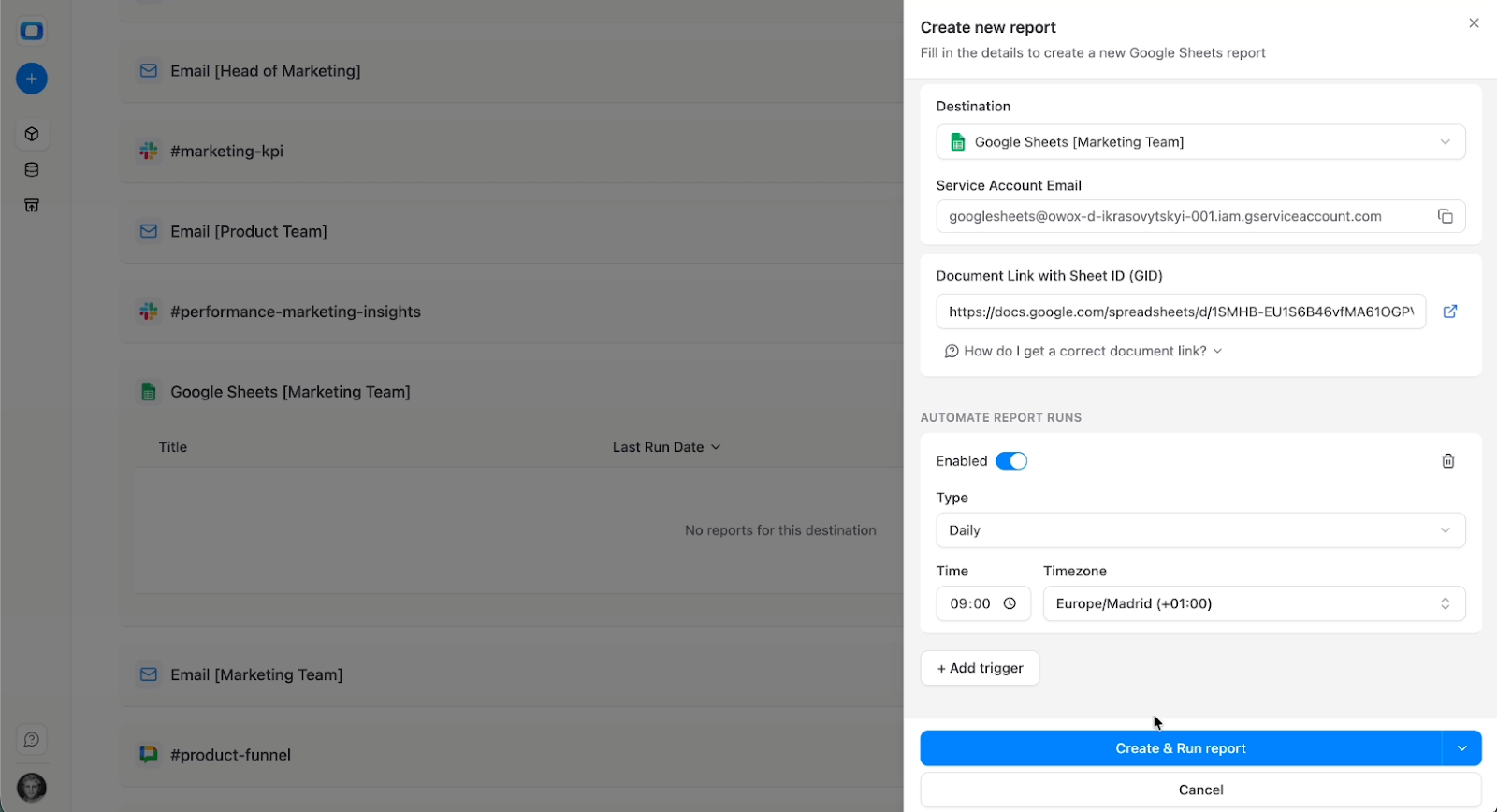The height and width of the screenshot is (812, 1497).
Task: Expand 'How do I get a correct document link?'
Action: click(x=1083, y=351)
